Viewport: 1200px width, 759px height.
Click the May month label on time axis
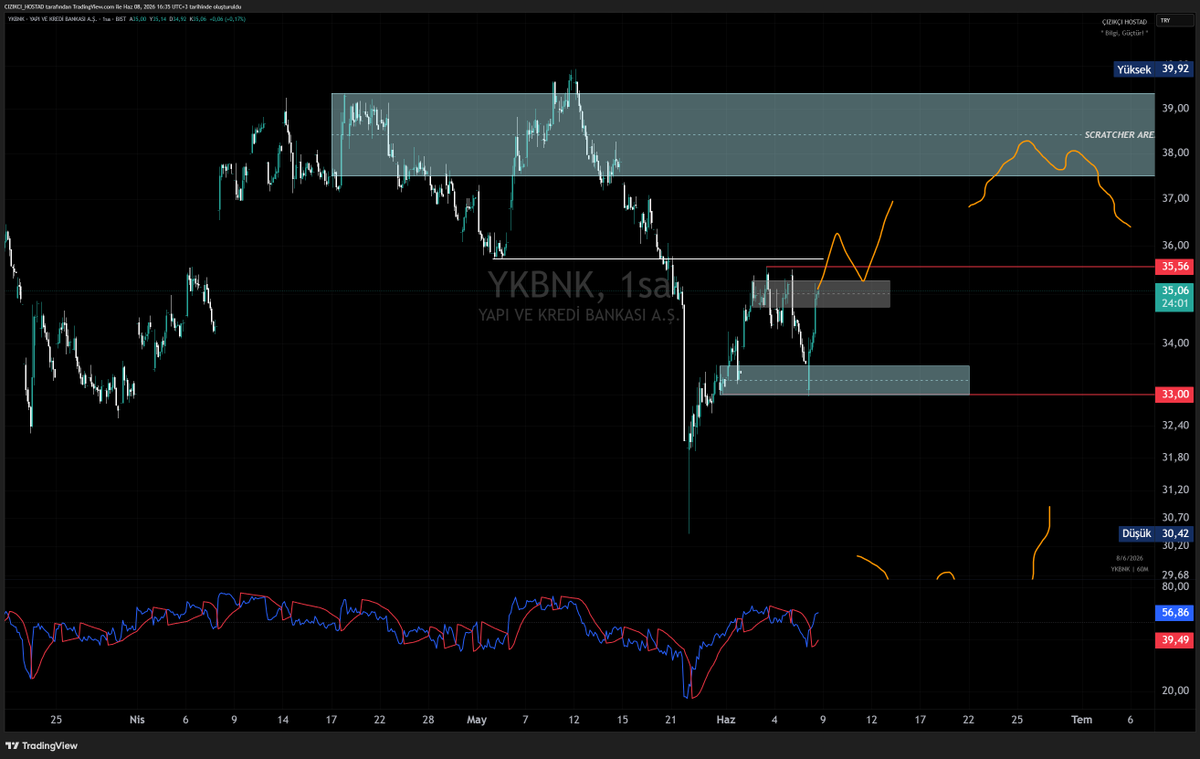476,719
